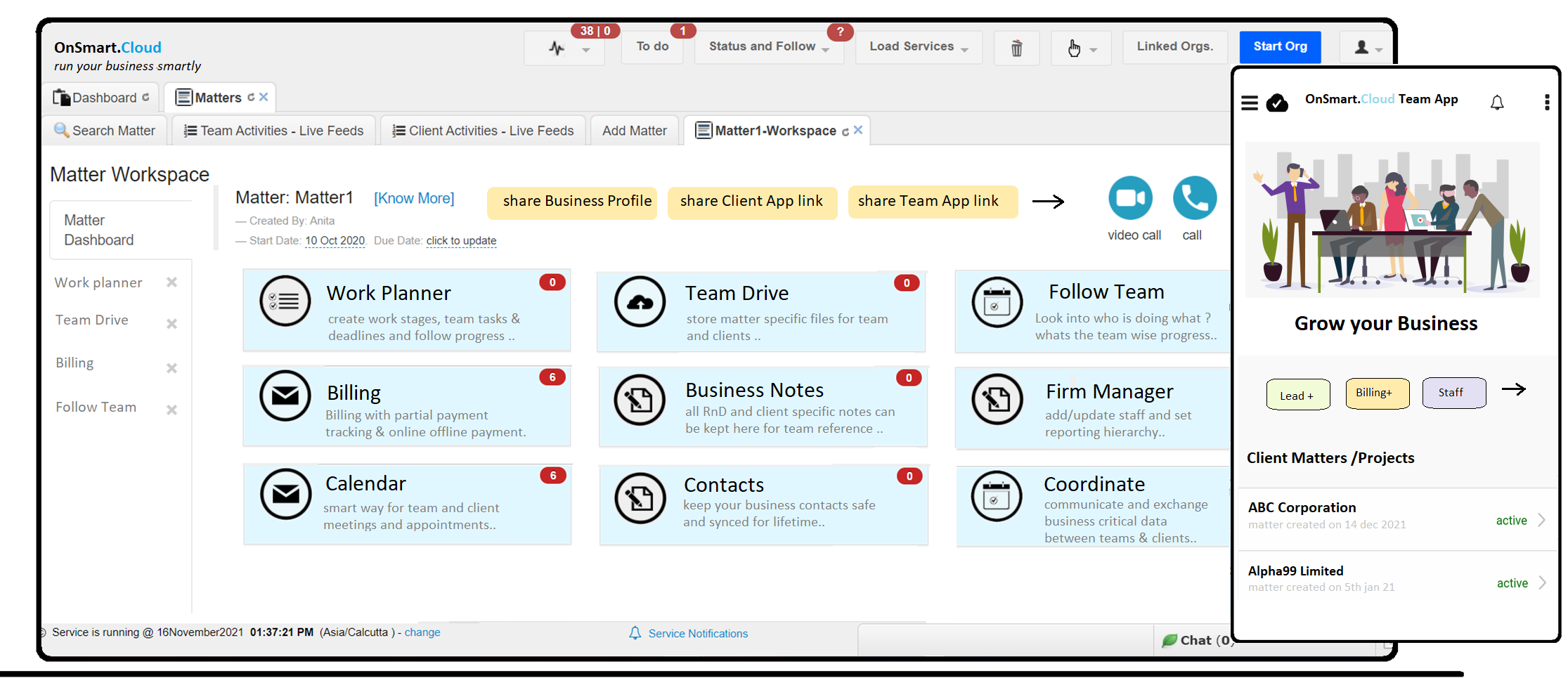Open the Chat panel
The height and width of the screenshot is (678, 1568).
[1197, 640]
